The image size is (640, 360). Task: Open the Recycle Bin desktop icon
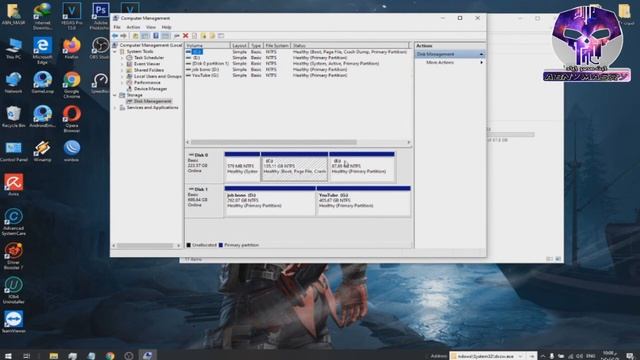[13, 117]
